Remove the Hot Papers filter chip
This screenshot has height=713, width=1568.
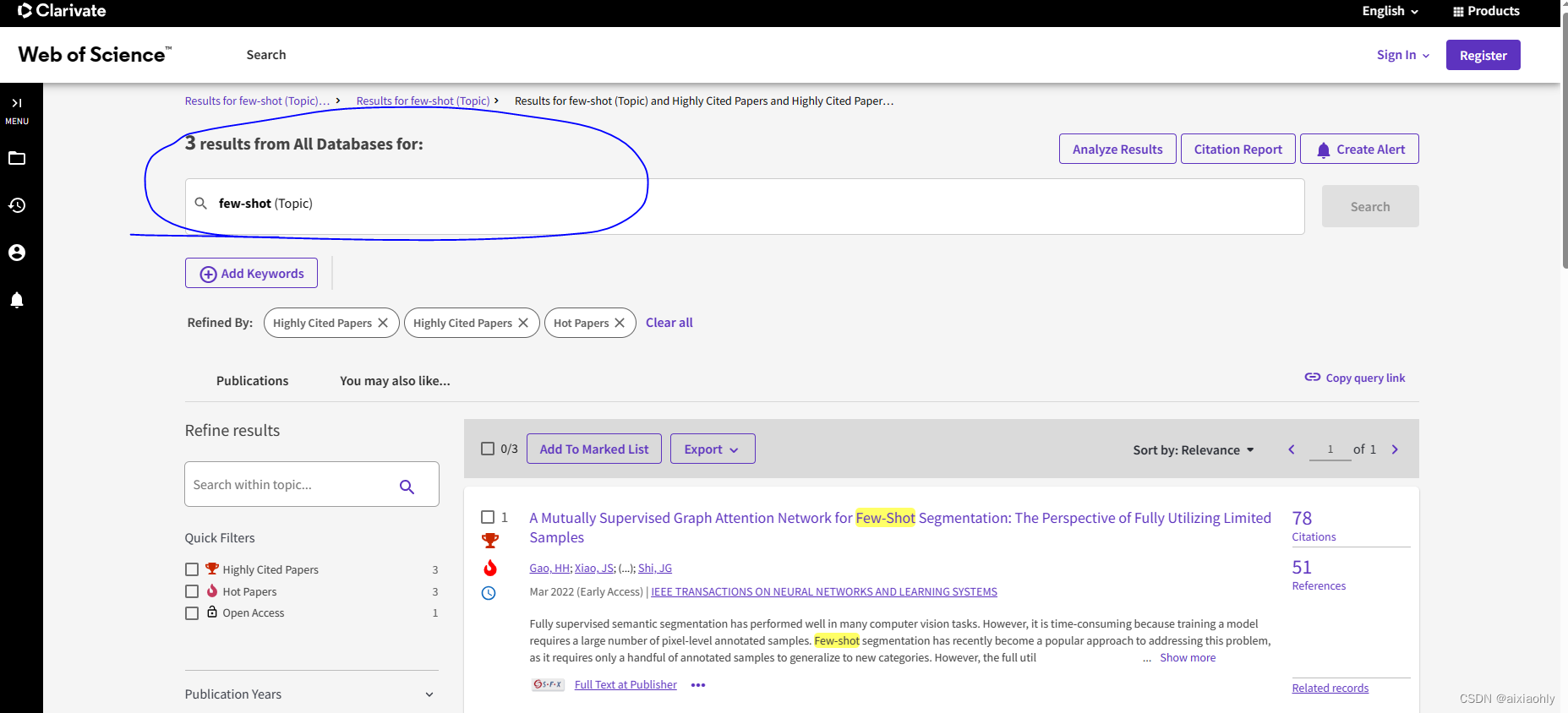tap(620, 323)
